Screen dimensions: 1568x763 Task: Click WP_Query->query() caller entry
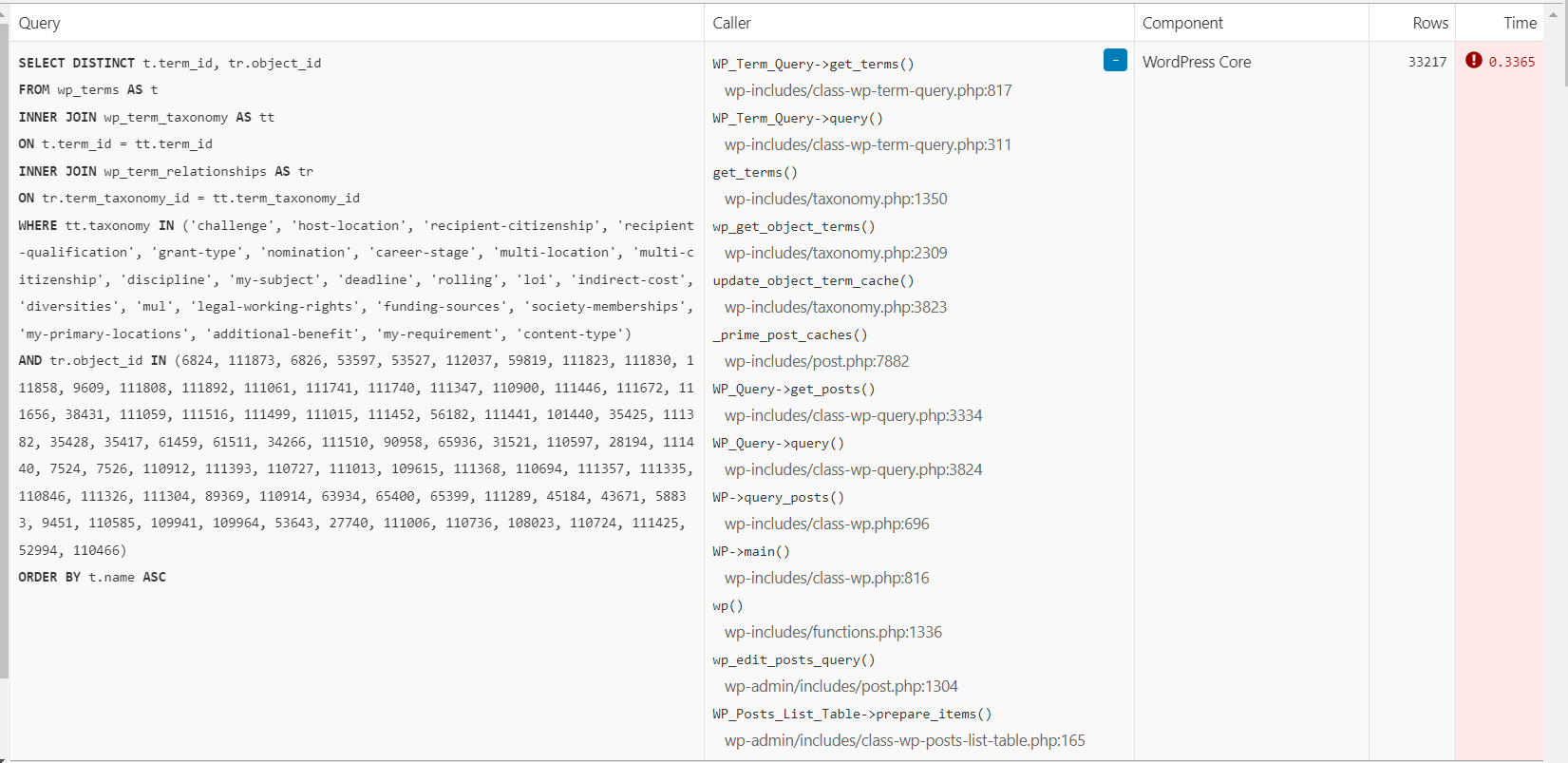(778, 443)
